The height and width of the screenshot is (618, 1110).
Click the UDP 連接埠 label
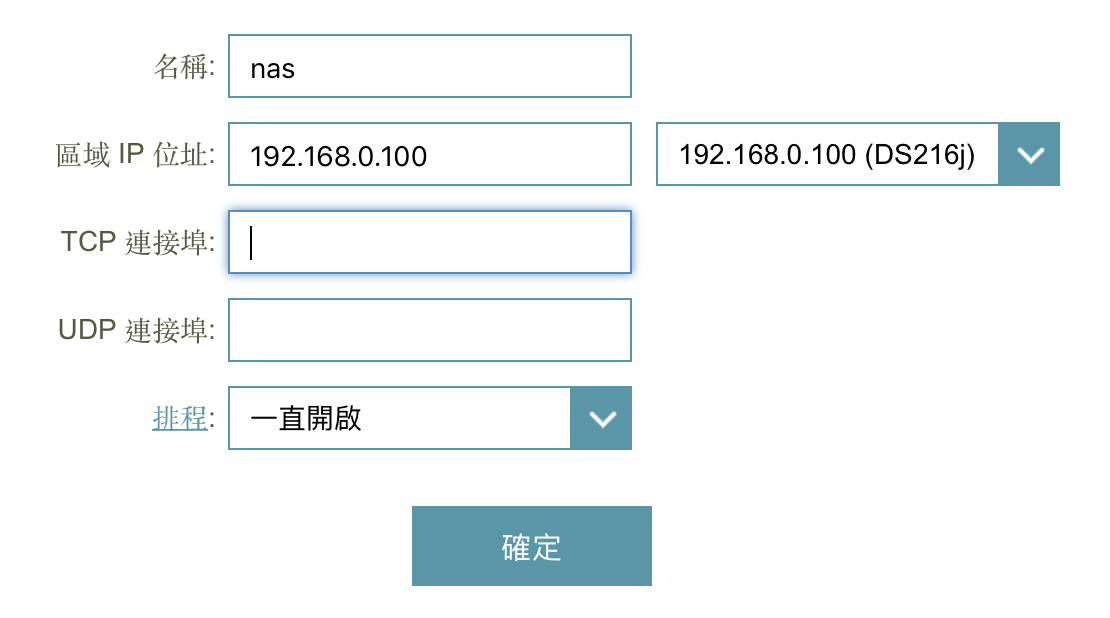(x=137, y=330)
